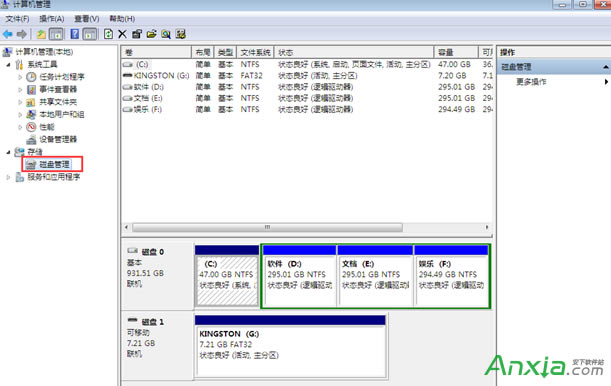Viewport: 611px width, 386px height.
Task: Open the 查看(V) menu
Action: pyautogui.click(x=87, y=19)
